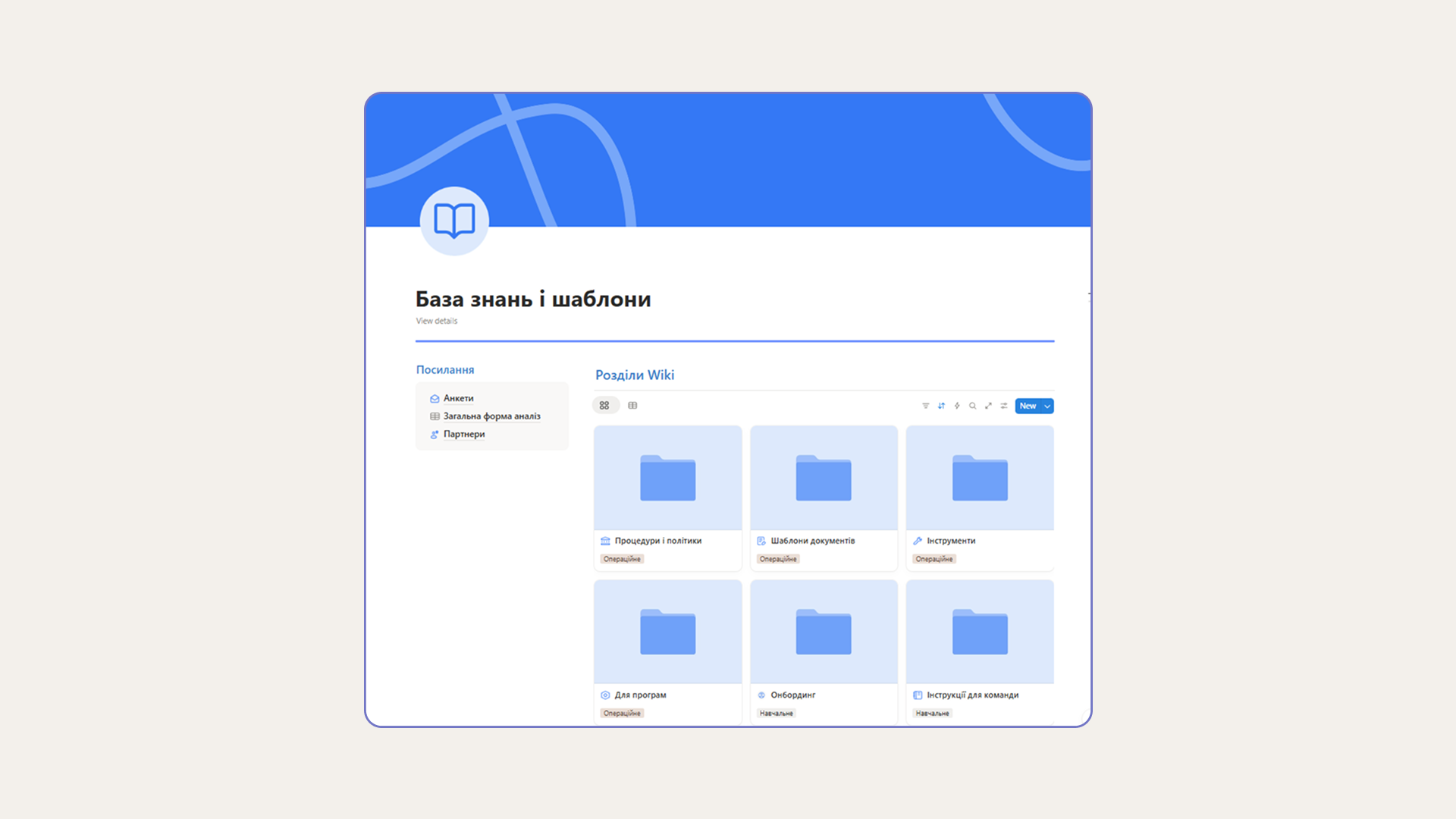Switch to the gallery view tab
1456x819 pixels.
pos(604,406)
